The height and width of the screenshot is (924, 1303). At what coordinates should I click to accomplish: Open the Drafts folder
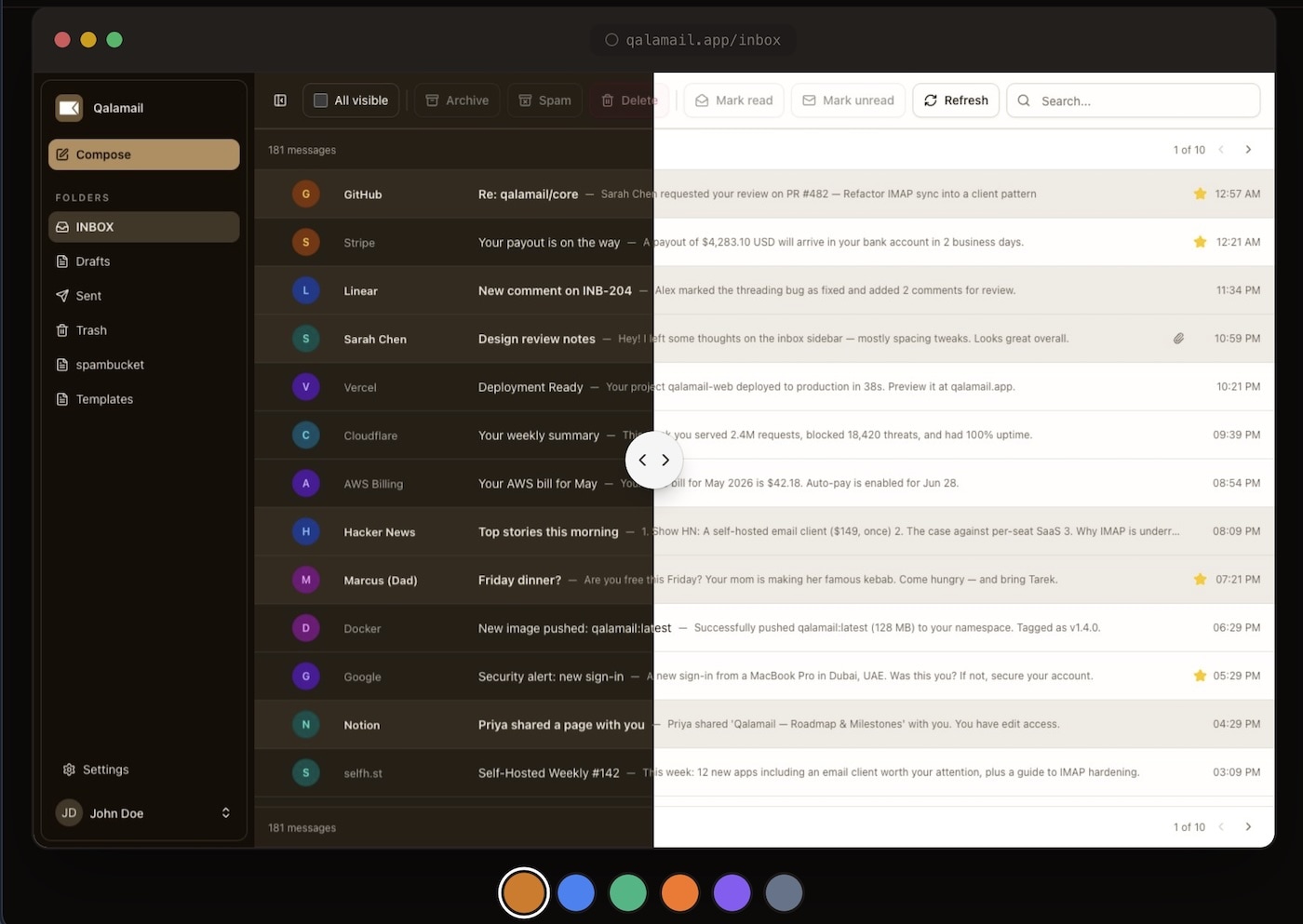144,261
